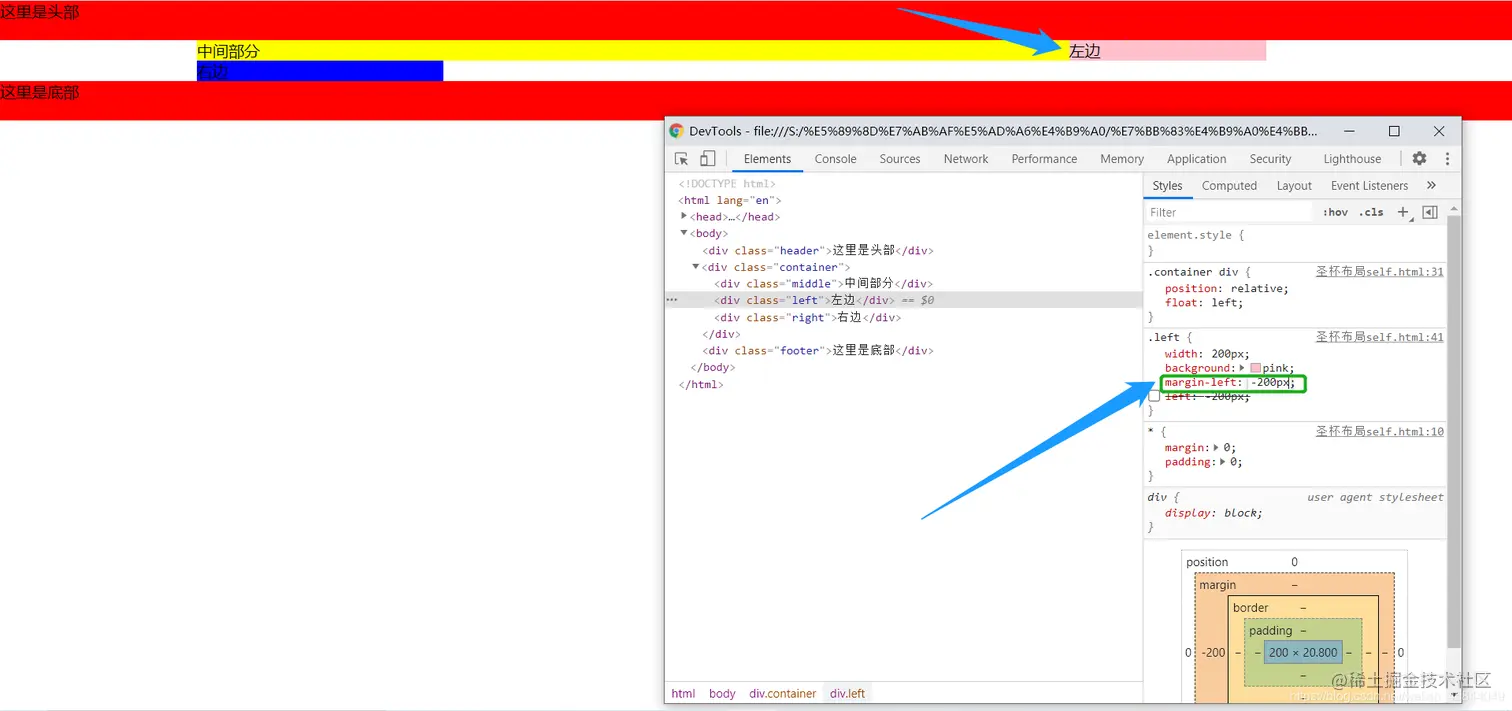
Task: Select the div class footer node
Action: 818,350
